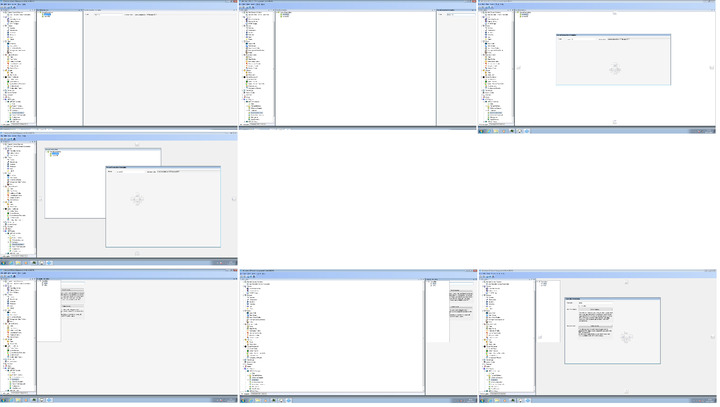Open the first menu in the top-left window's menu bar
720x407 pixels.
click(3, 6)
